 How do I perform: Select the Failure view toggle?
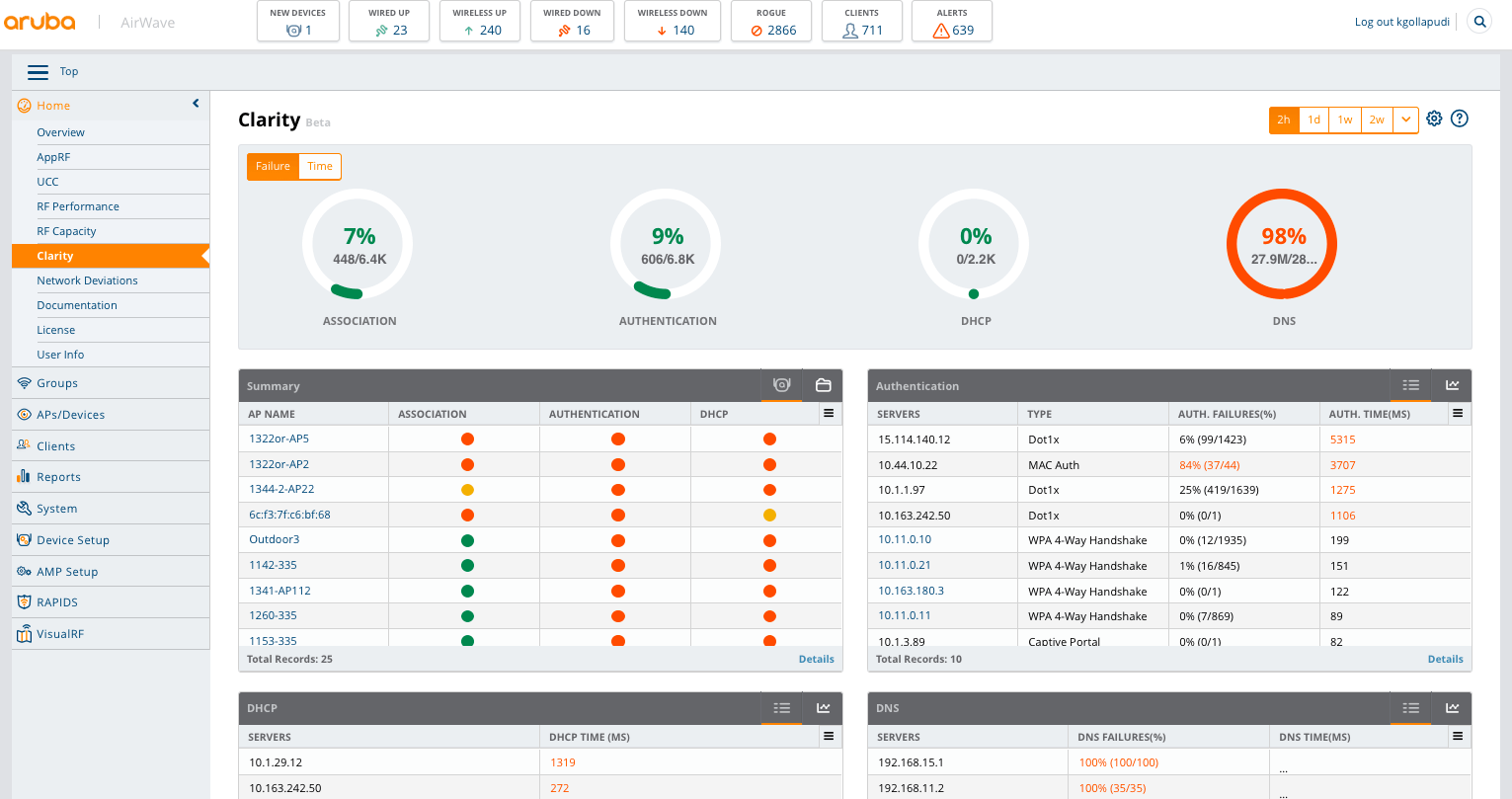(273, 166)
